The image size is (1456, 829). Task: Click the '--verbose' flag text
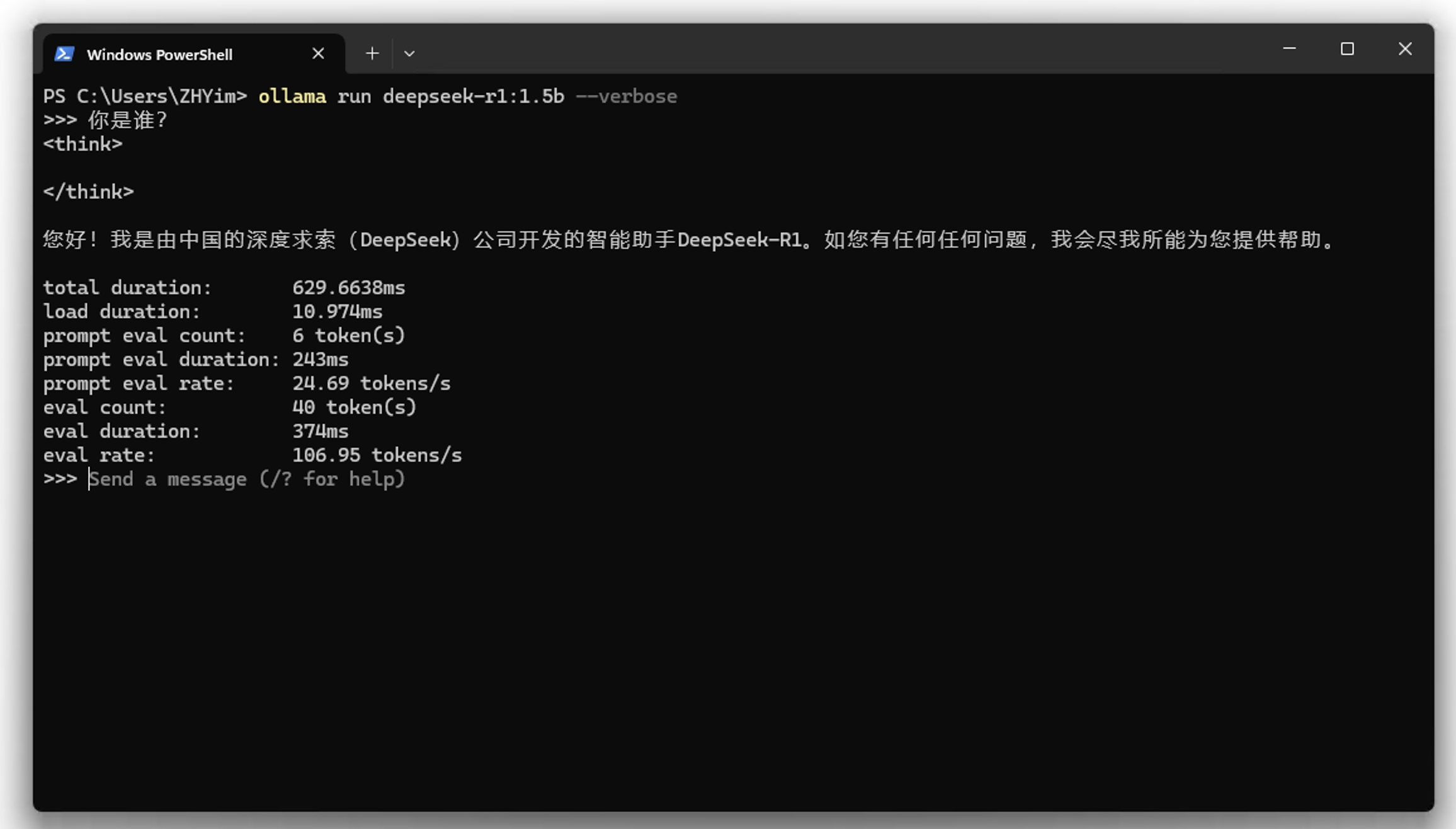(x=627, y=96)
